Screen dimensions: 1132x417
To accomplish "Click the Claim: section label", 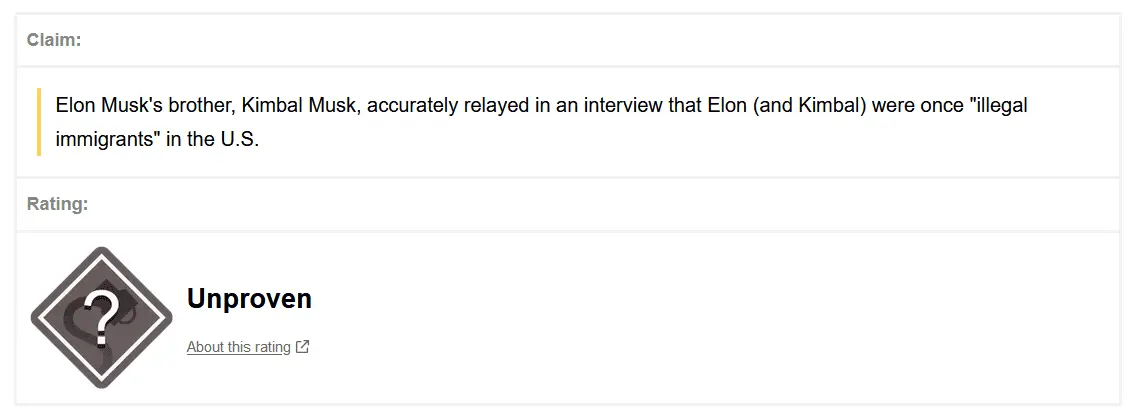I will 54,39.
